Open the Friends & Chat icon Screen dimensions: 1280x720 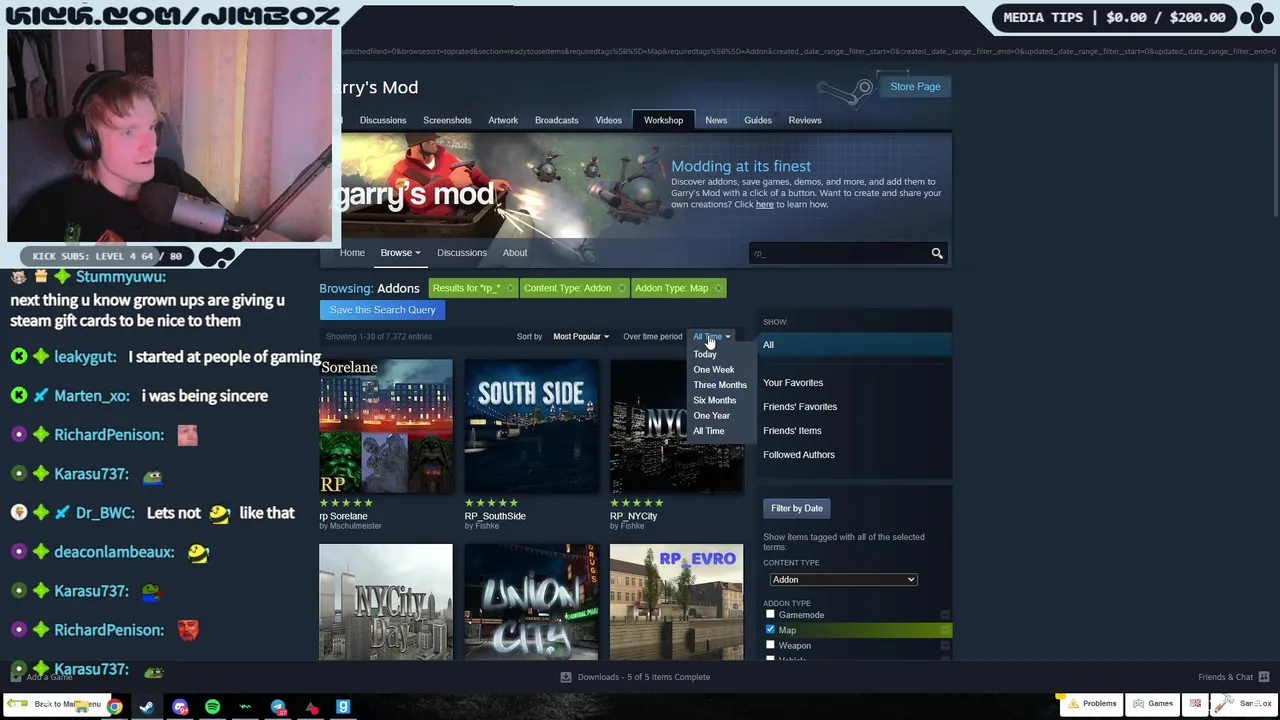click(1264, 677)
